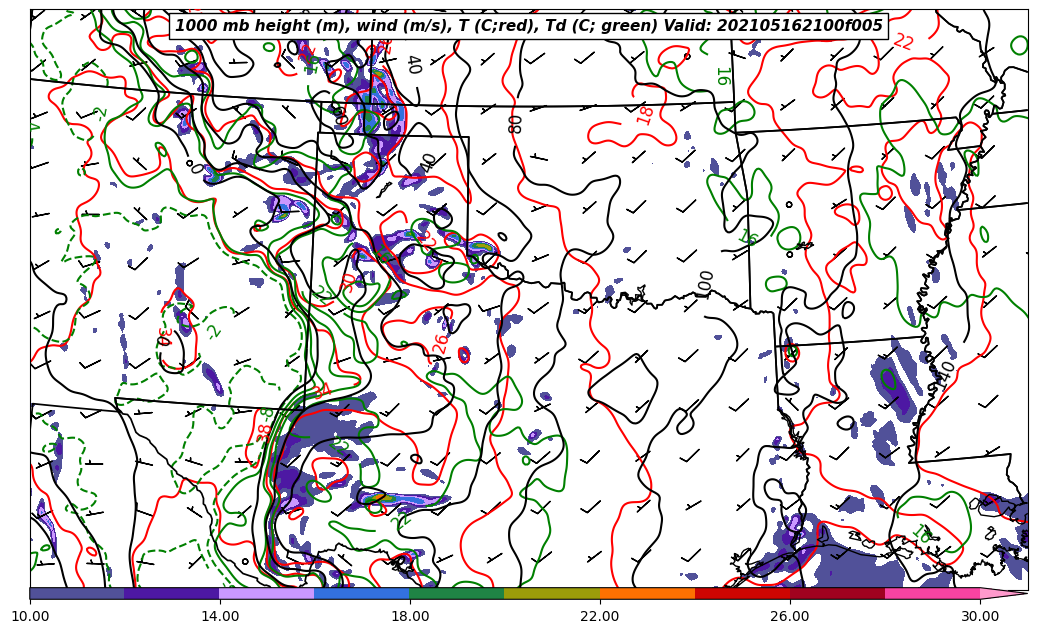Select the orange colorbar segment
The width and height of the screenshot is (1037, 633).
point(647,593)
